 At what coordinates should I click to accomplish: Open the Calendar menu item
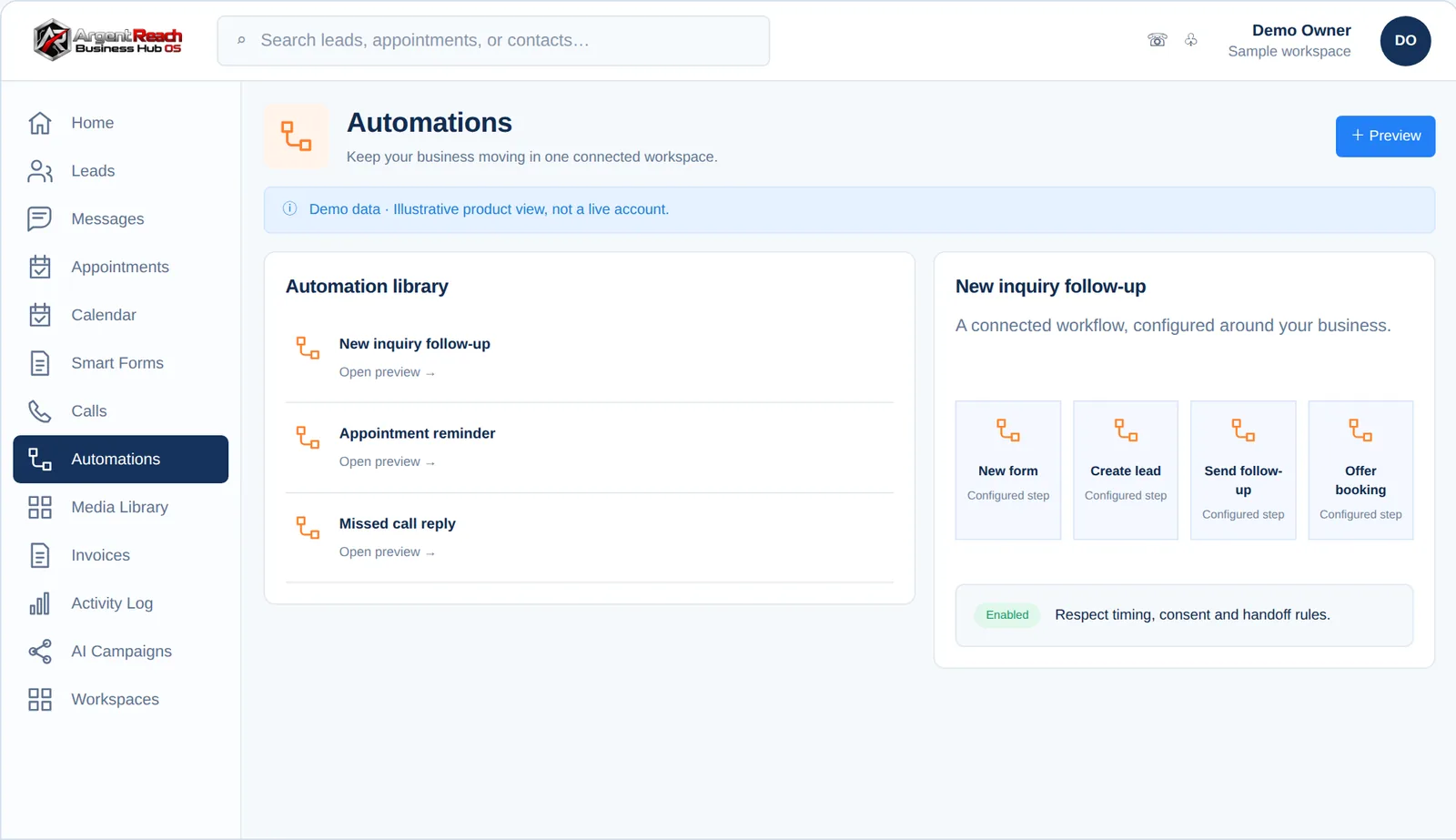coord(121,315)
